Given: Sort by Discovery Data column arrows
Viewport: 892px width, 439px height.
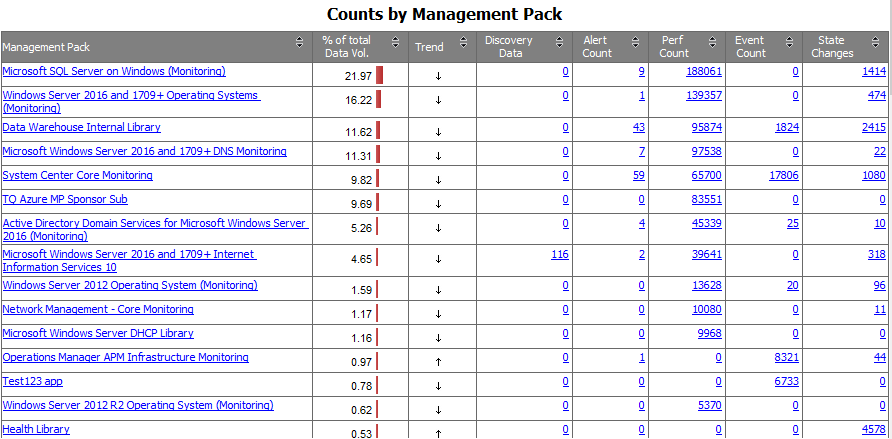Looking at the screenshot, I should point(560,42).
